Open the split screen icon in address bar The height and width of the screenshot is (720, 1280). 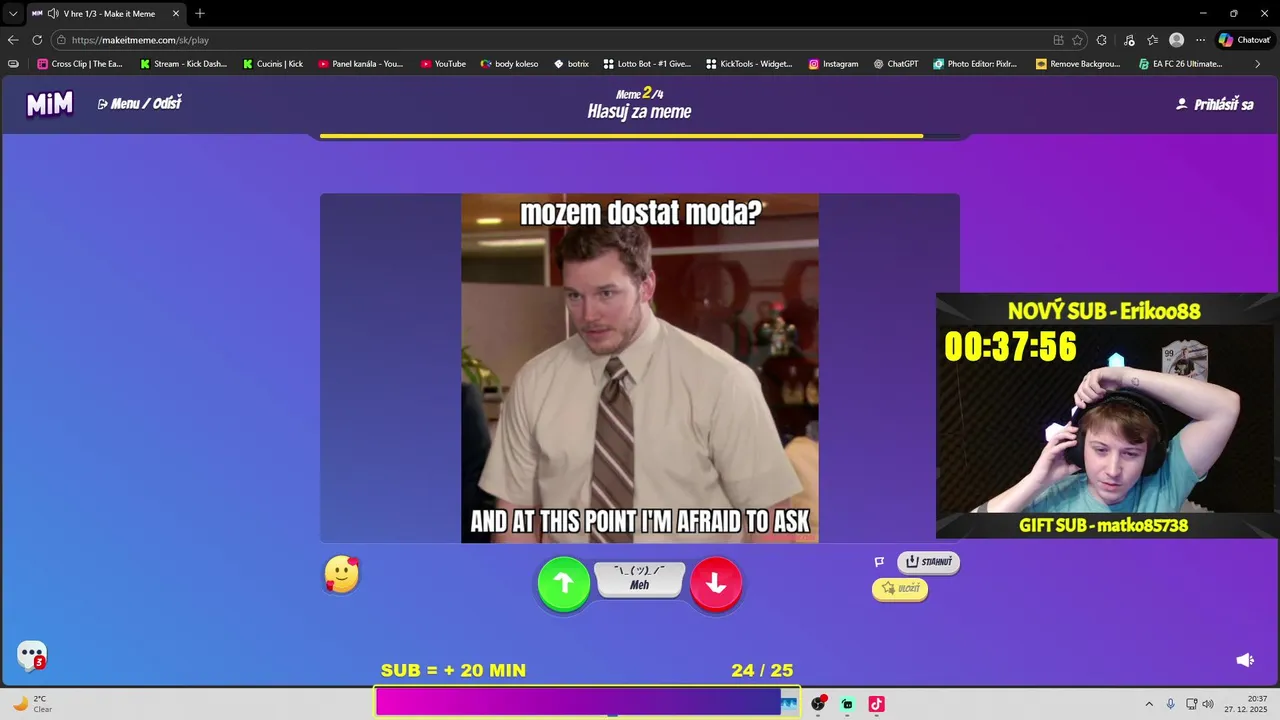(1058, 40)
